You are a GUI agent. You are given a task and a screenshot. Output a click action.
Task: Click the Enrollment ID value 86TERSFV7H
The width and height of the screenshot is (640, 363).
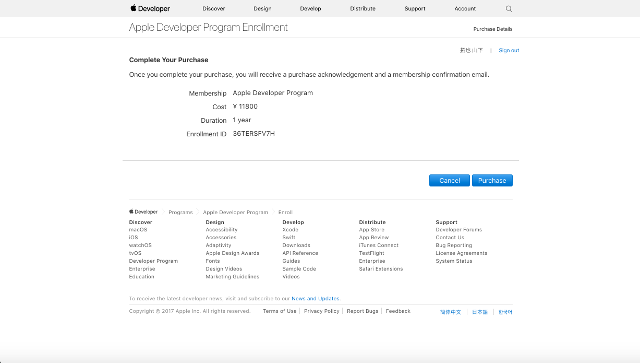254,134
